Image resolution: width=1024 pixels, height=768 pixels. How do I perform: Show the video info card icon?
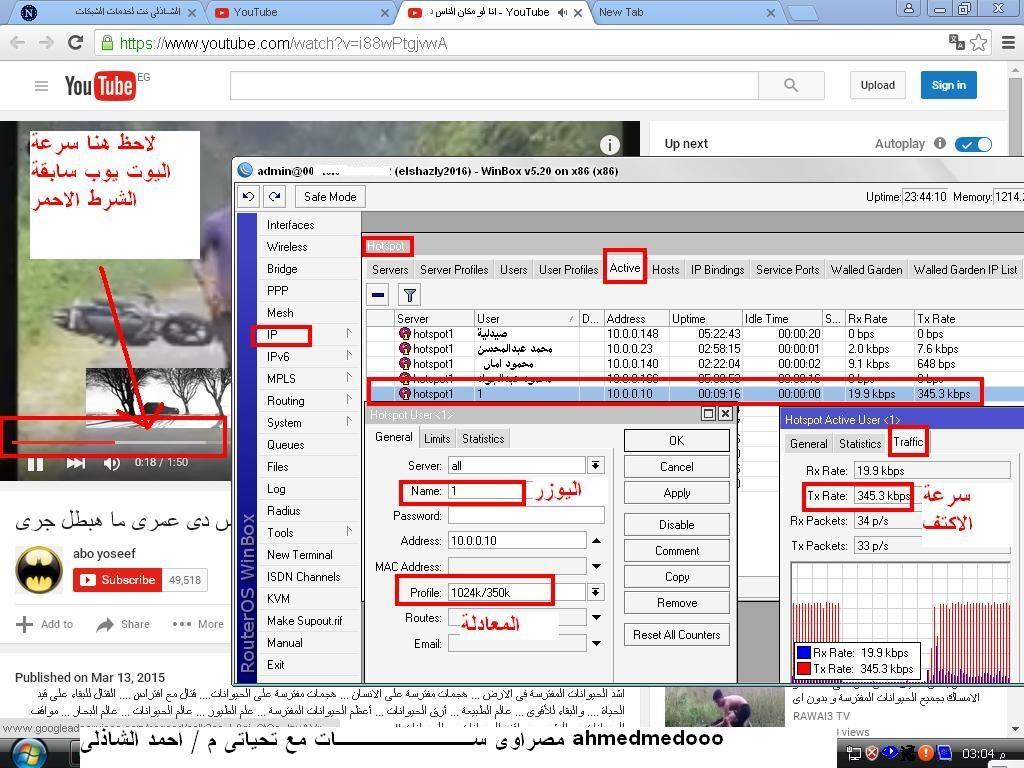609,145
